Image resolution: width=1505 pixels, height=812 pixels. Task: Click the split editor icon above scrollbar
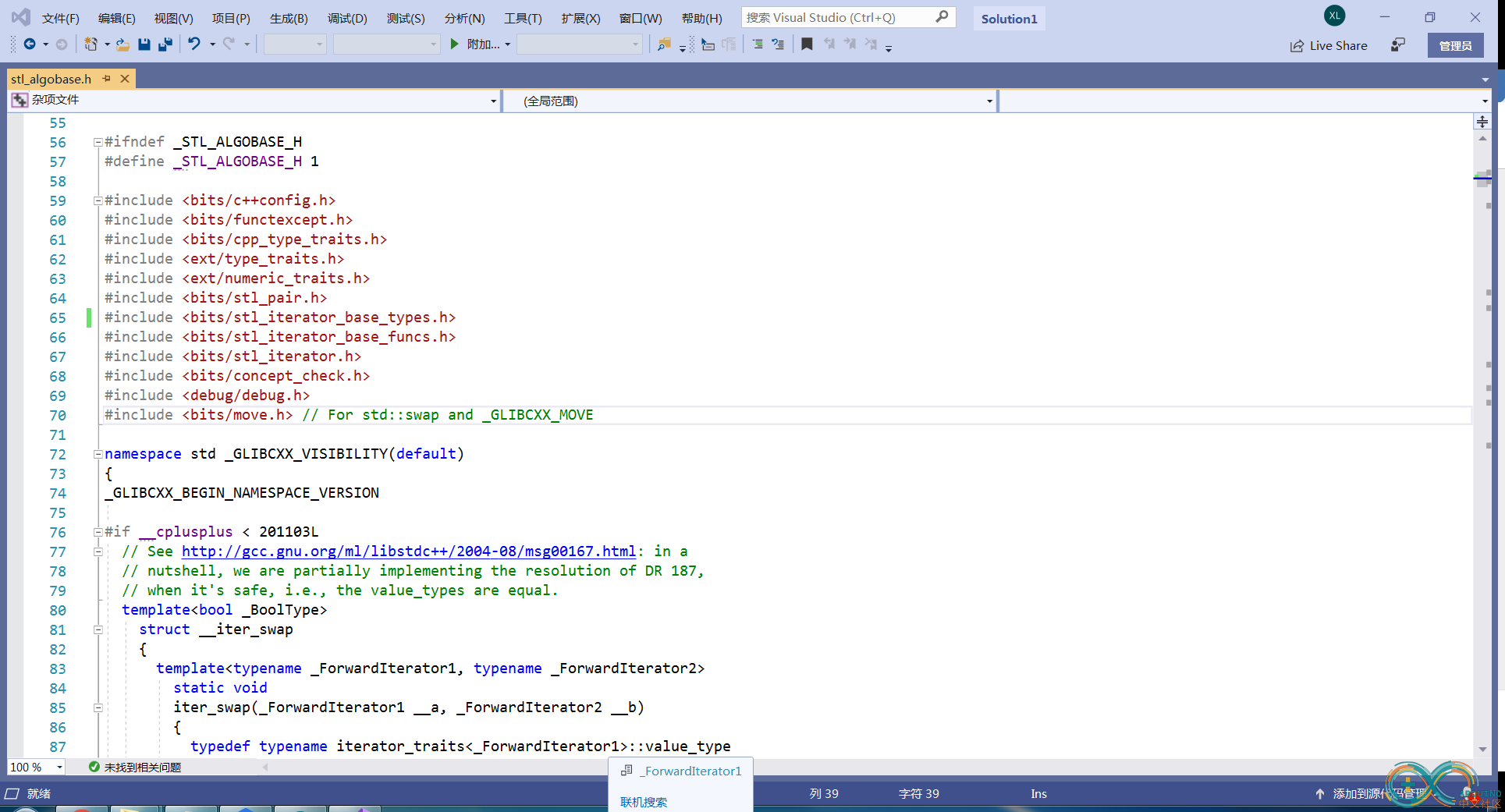(x=1482, y=122)
